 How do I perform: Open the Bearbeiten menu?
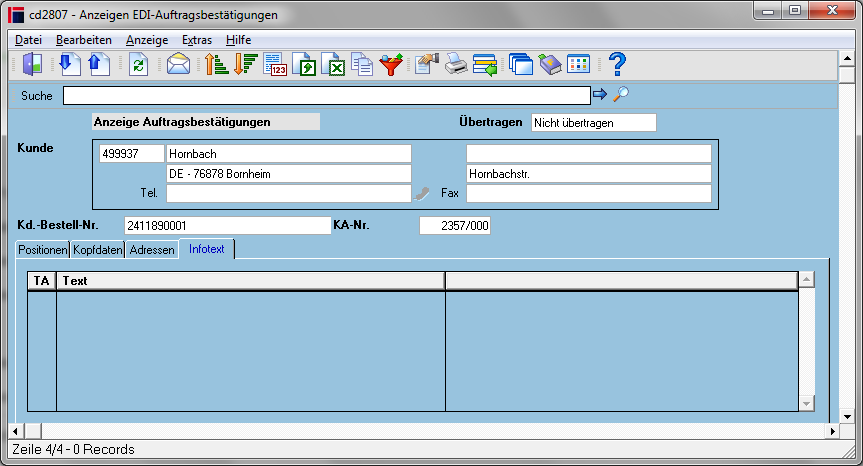pos(84,40)
